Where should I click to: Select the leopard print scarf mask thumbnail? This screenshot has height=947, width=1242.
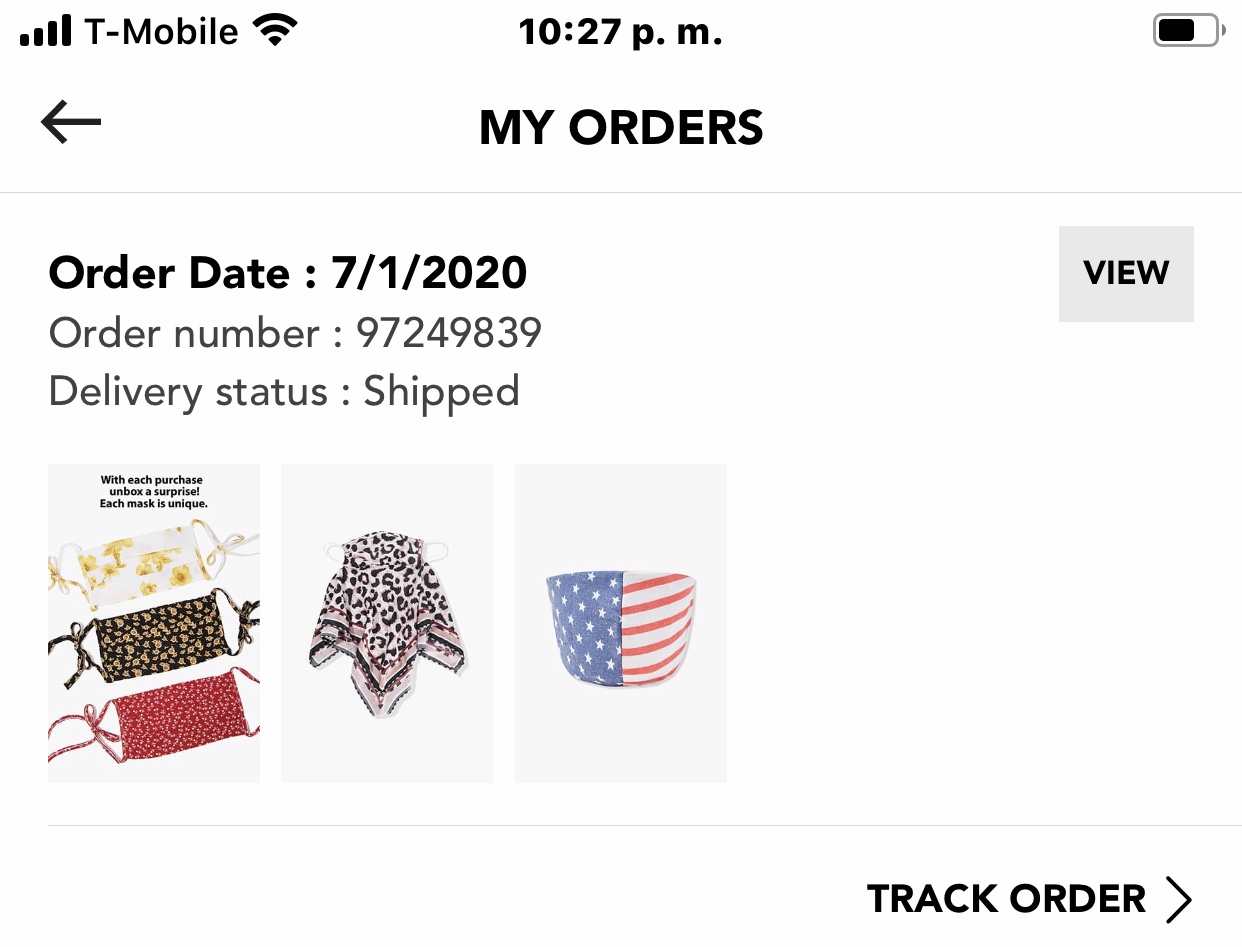click(x=387, y=623)
